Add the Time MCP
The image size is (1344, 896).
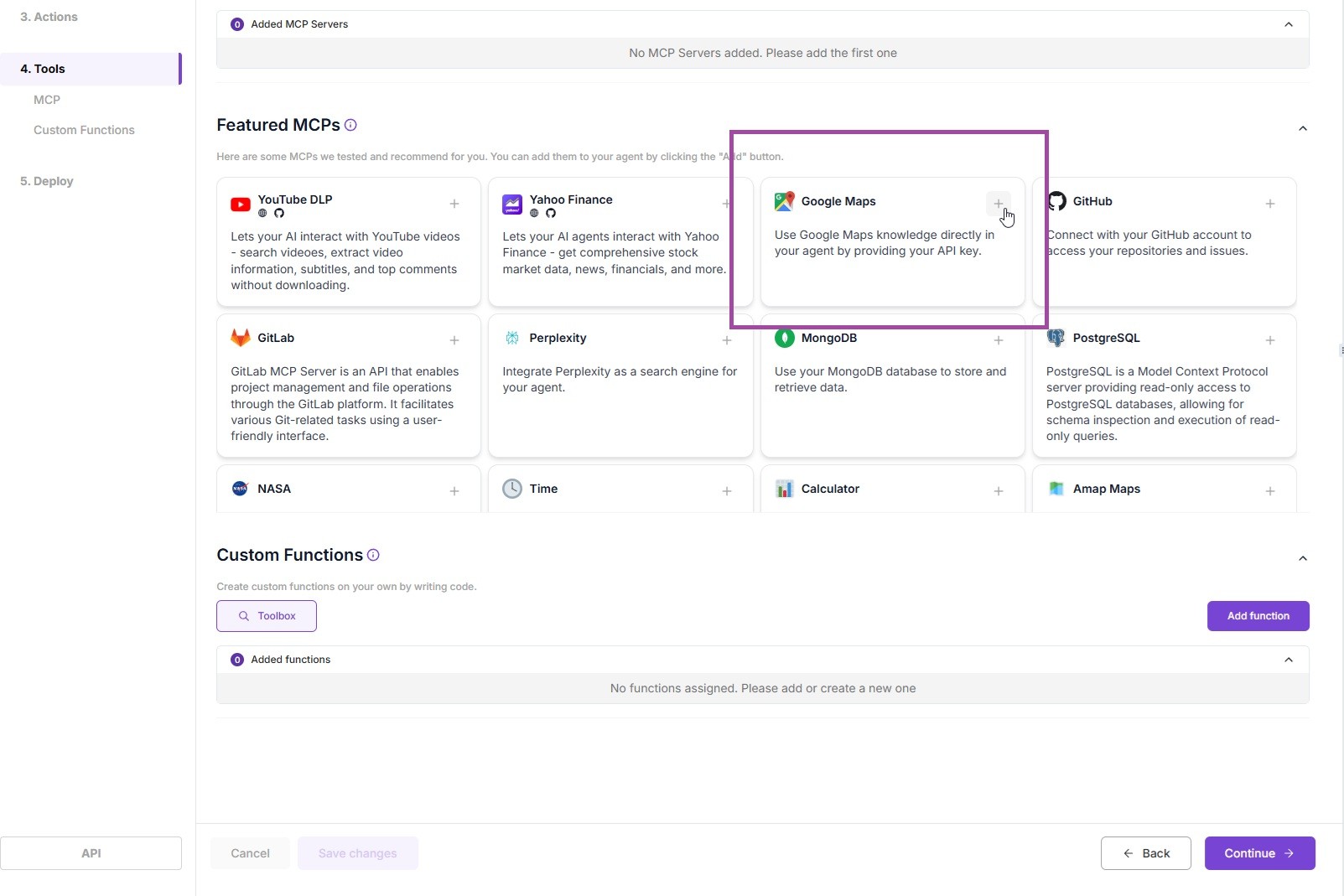(x=726, y=491)
